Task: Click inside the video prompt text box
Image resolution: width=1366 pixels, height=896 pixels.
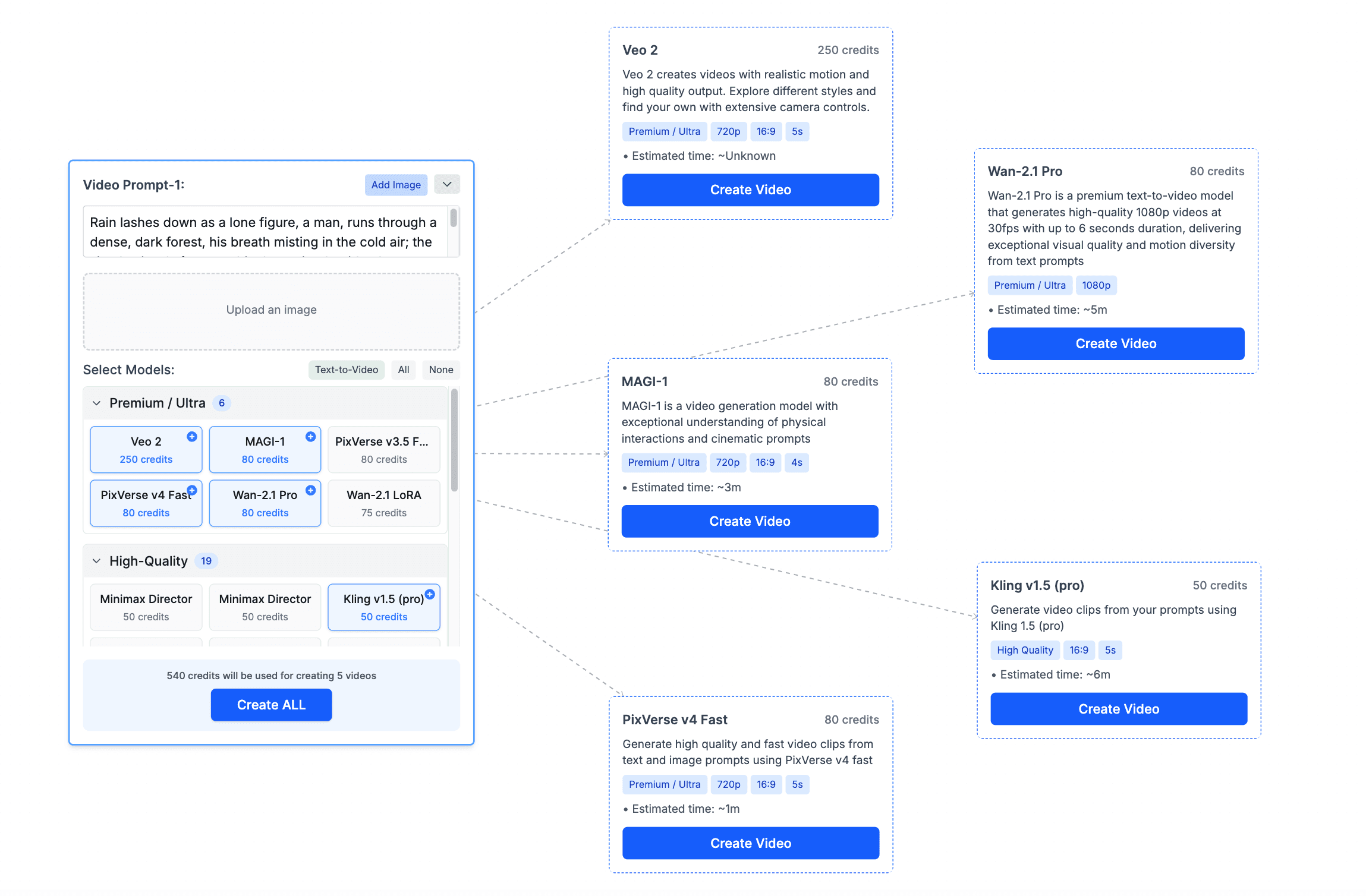Action: pyautogui.click(x=266, y=232)
